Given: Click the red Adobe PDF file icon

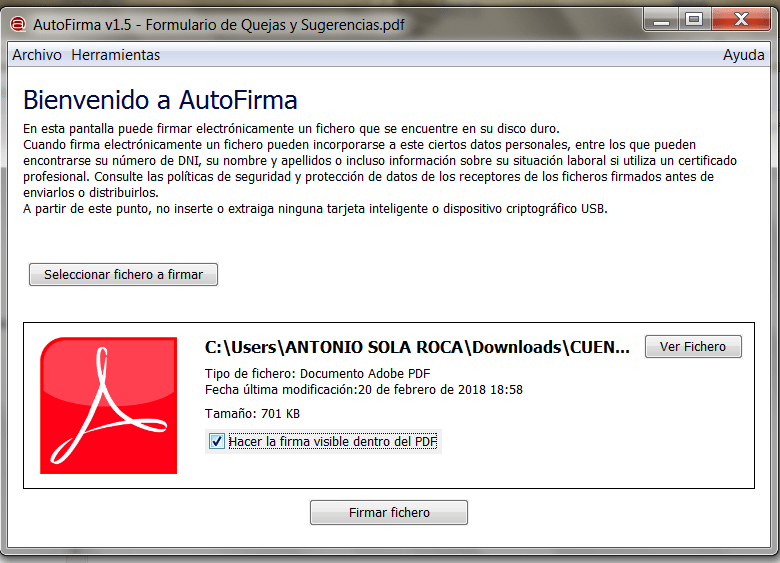Looking at the screenshot, I should click(x=108, y=405).
